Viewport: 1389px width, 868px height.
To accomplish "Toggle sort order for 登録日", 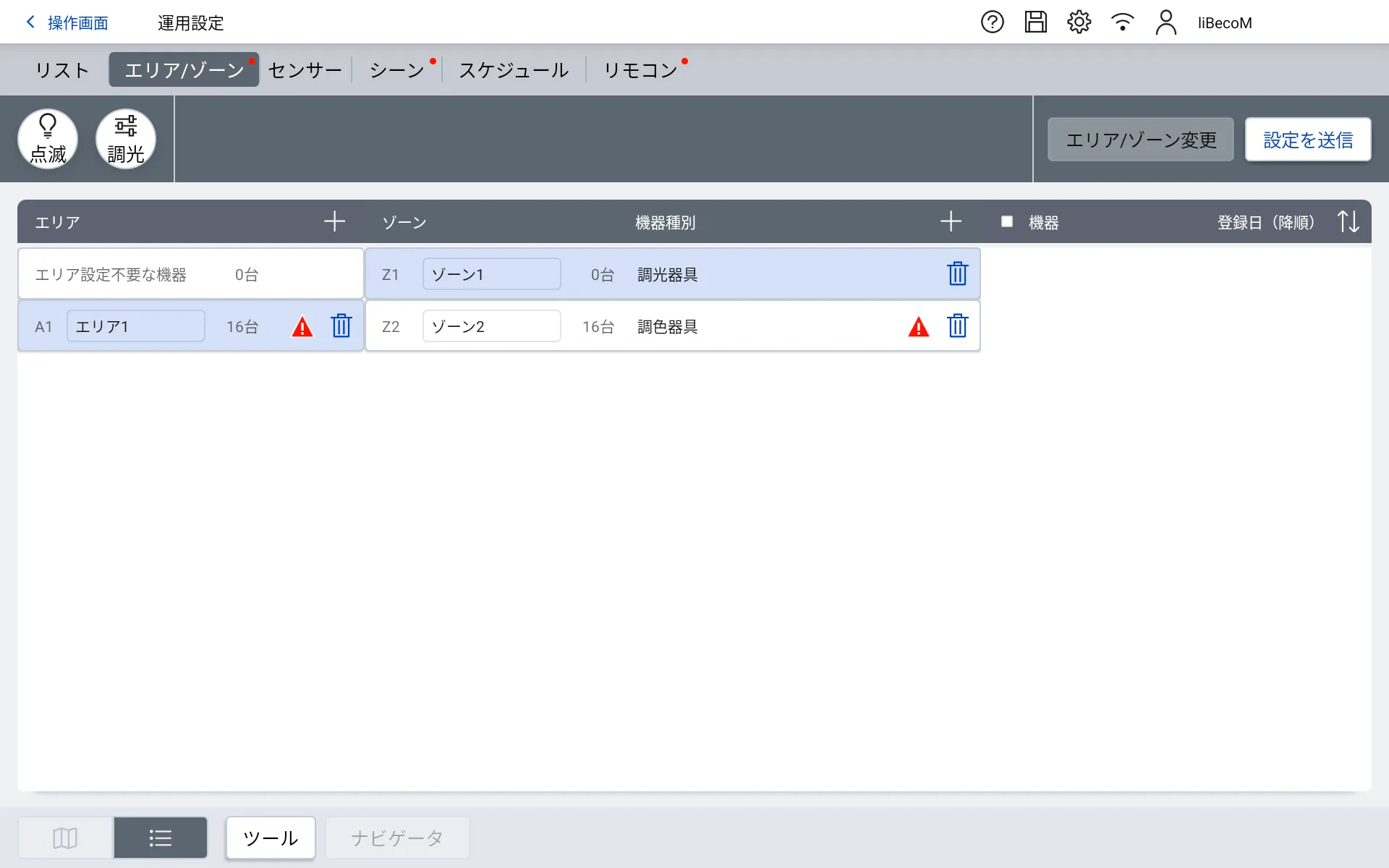I will pos(1348,221).
